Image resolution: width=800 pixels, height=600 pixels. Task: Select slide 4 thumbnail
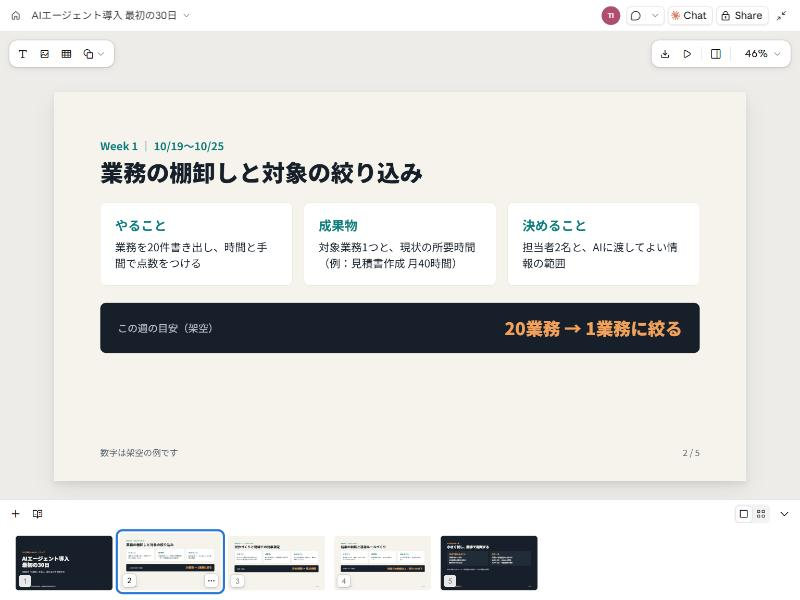pyautogui.click(x=383, y=563)
